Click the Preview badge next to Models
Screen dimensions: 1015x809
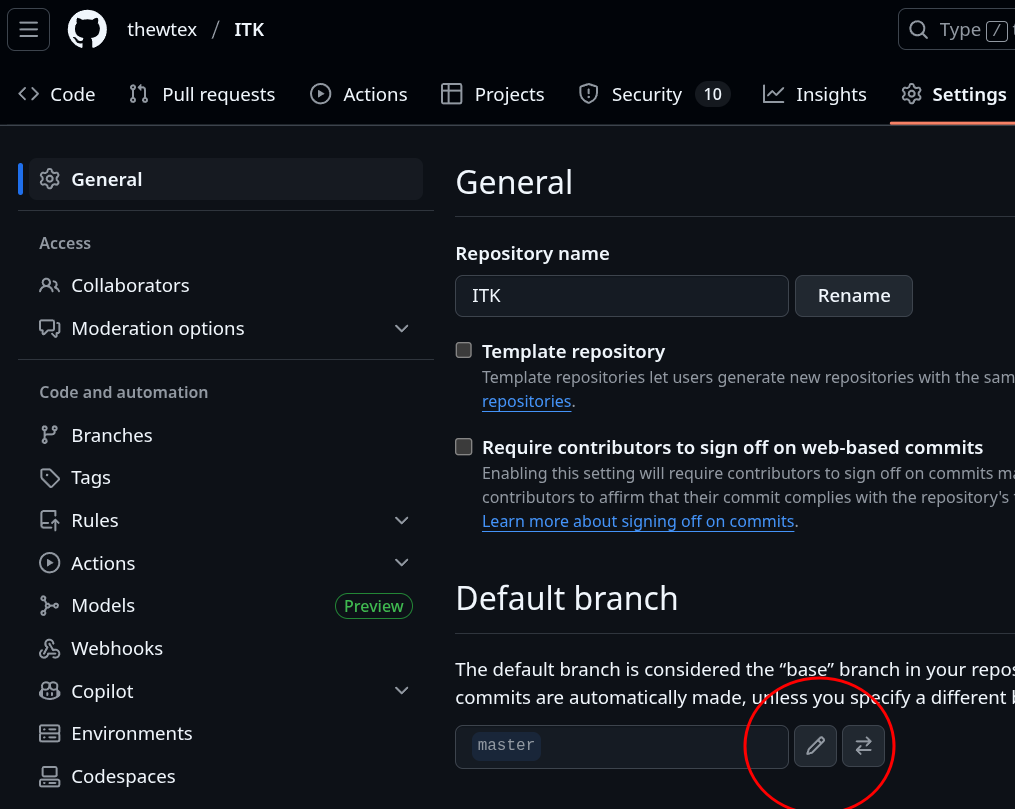(374, 606)
